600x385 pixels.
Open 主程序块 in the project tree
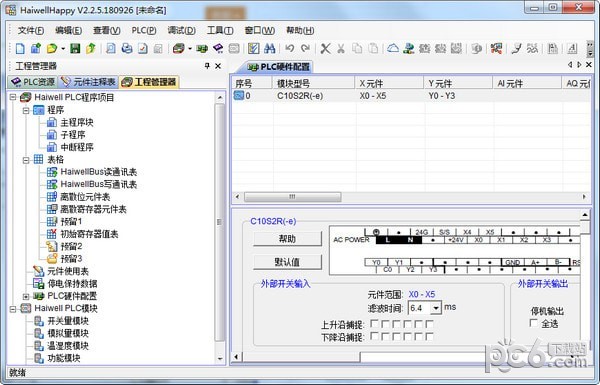[77, 122]
